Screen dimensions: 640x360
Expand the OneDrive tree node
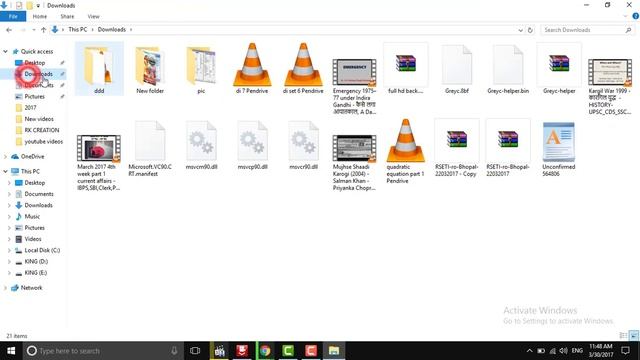5,157
